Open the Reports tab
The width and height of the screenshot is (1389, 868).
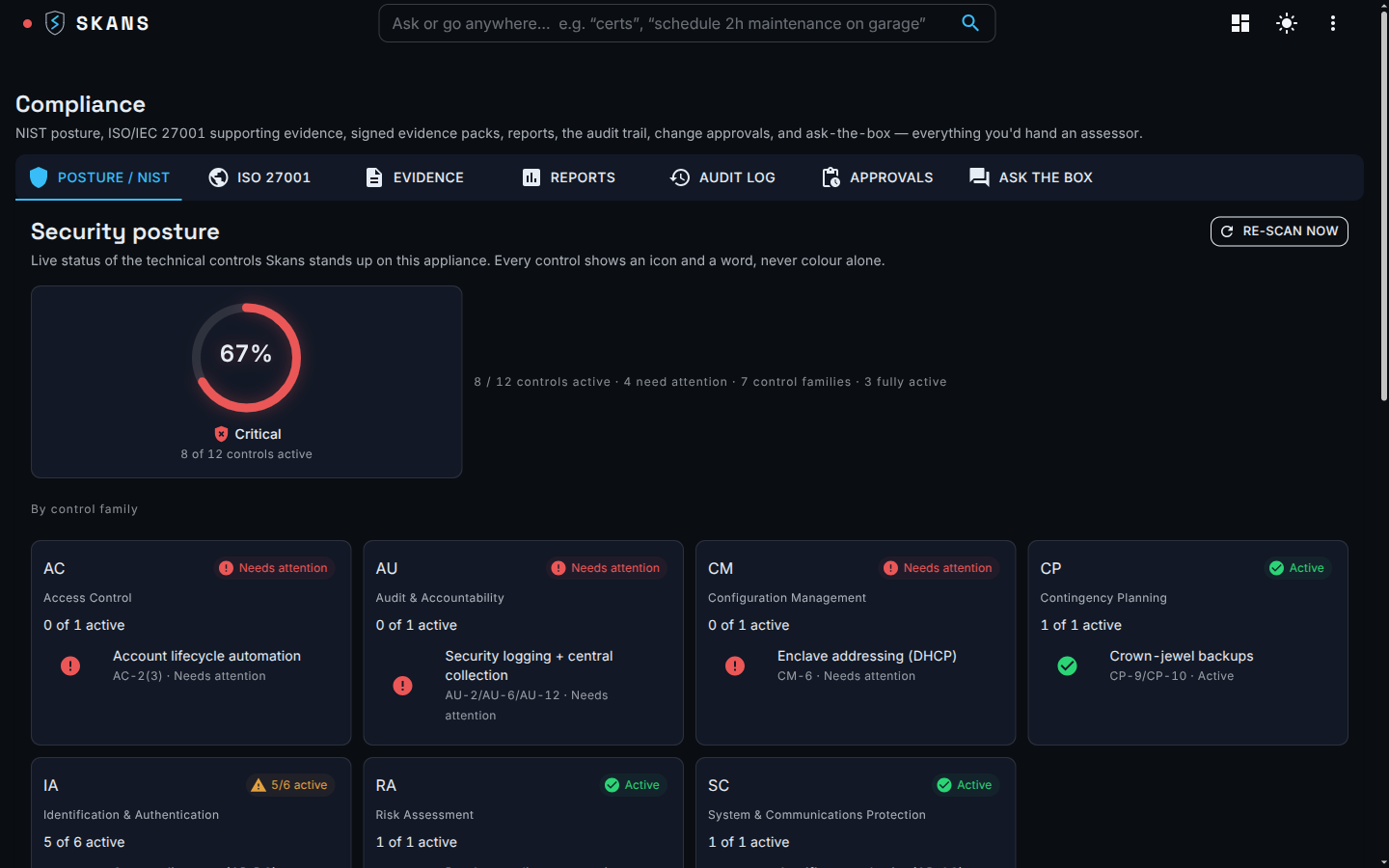(569, 177)
